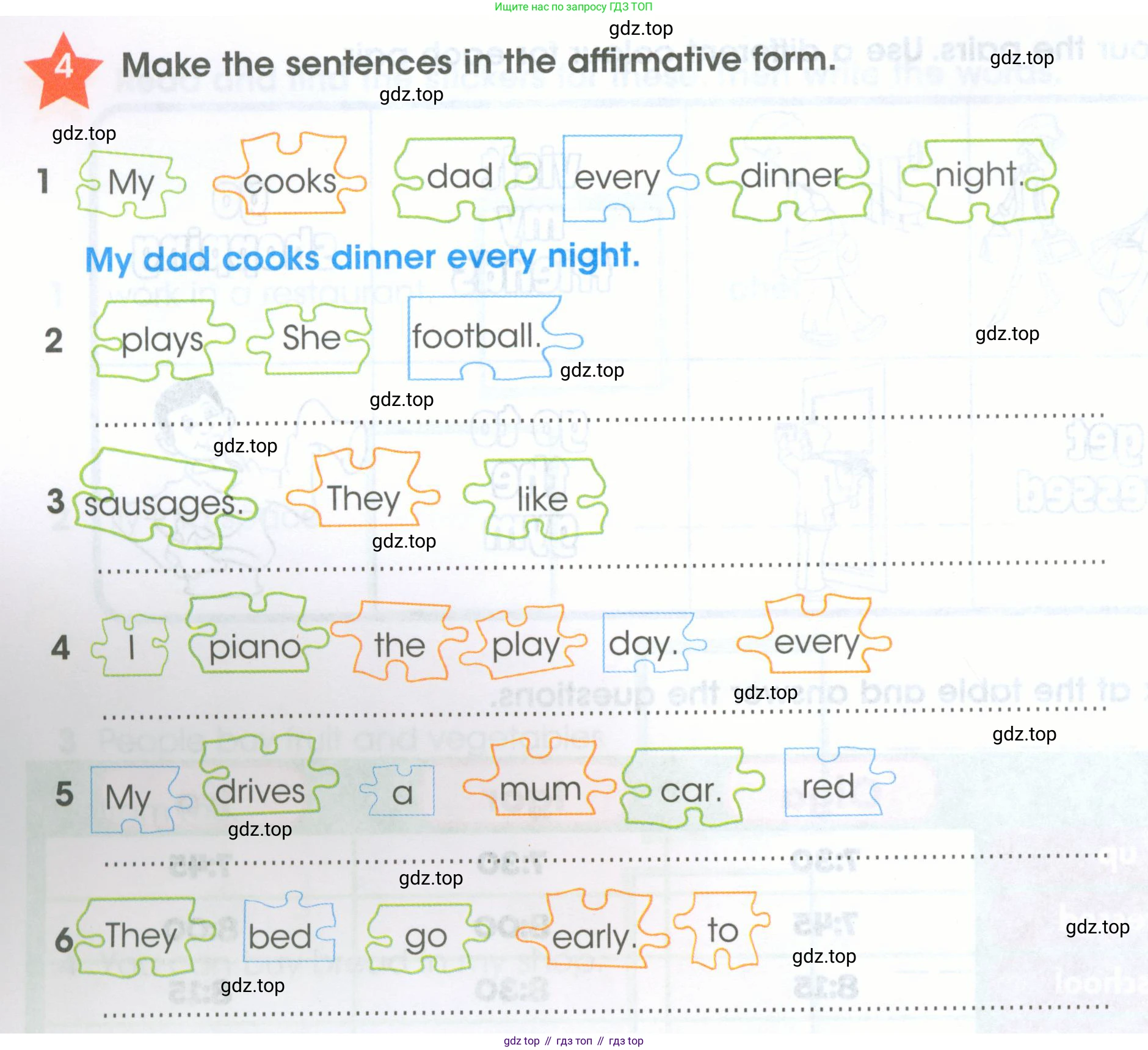
Task: Choose the 'piano' green puzzle piece
Action: tap(256, 634)
